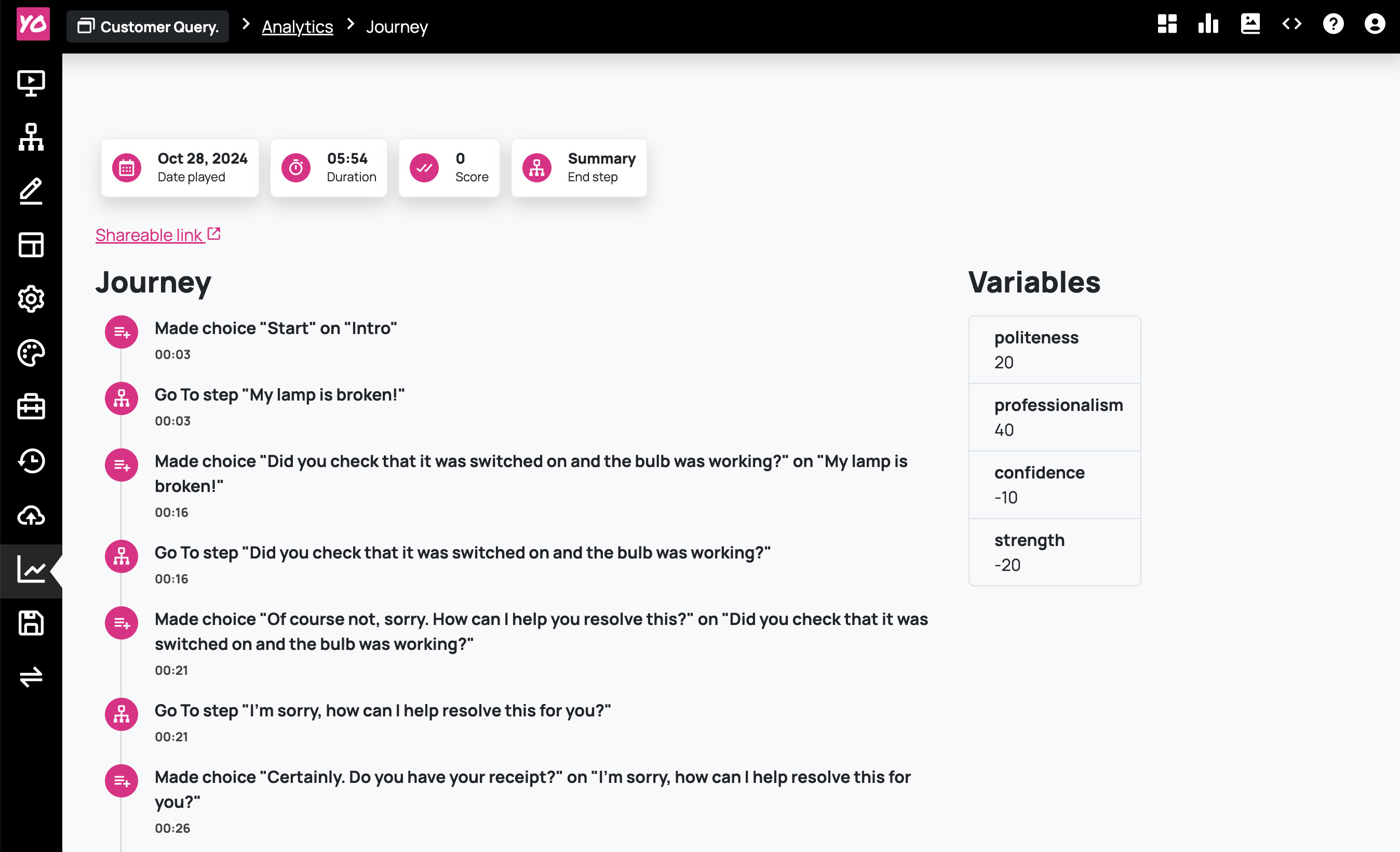Click the Summary end step card

[579, 167]
